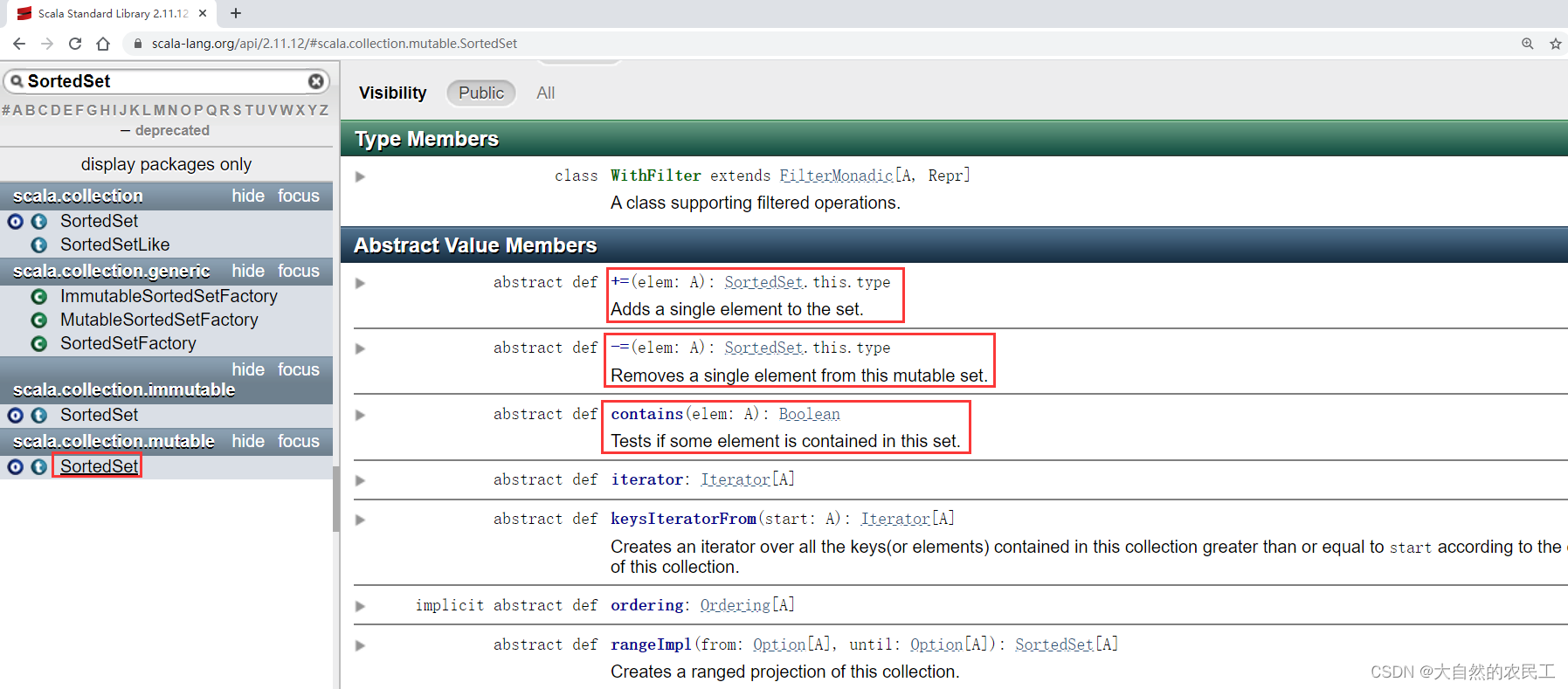The height and width of the screenshot is (689, 1568).
Task: Toggle display packages only
Action: 166,164
